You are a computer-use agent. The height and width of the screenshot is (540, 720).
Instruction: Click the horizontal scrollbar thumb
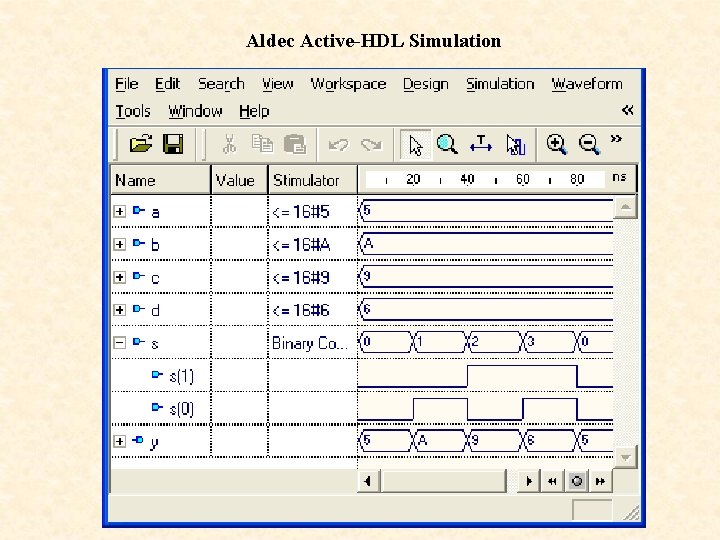pos(444,481)
